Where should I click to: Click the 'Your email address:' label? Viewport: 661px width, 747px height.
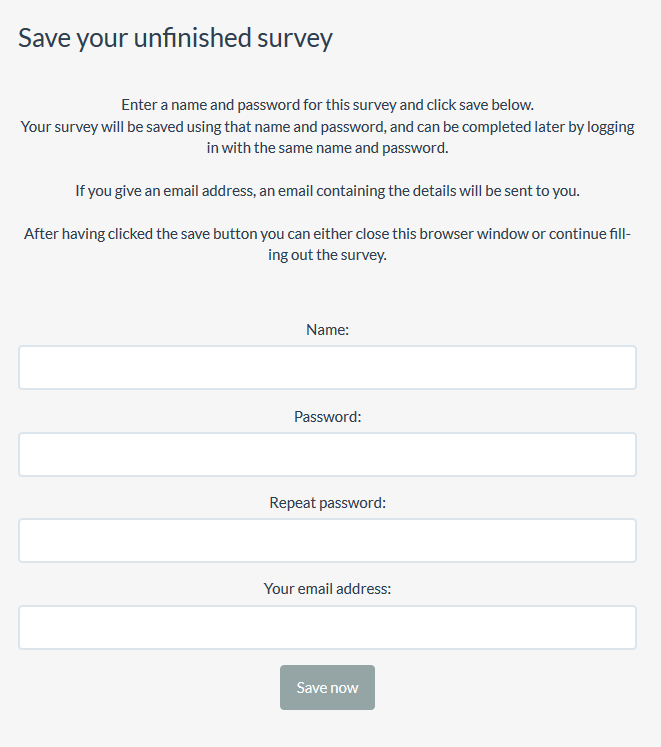pos(327,589)
